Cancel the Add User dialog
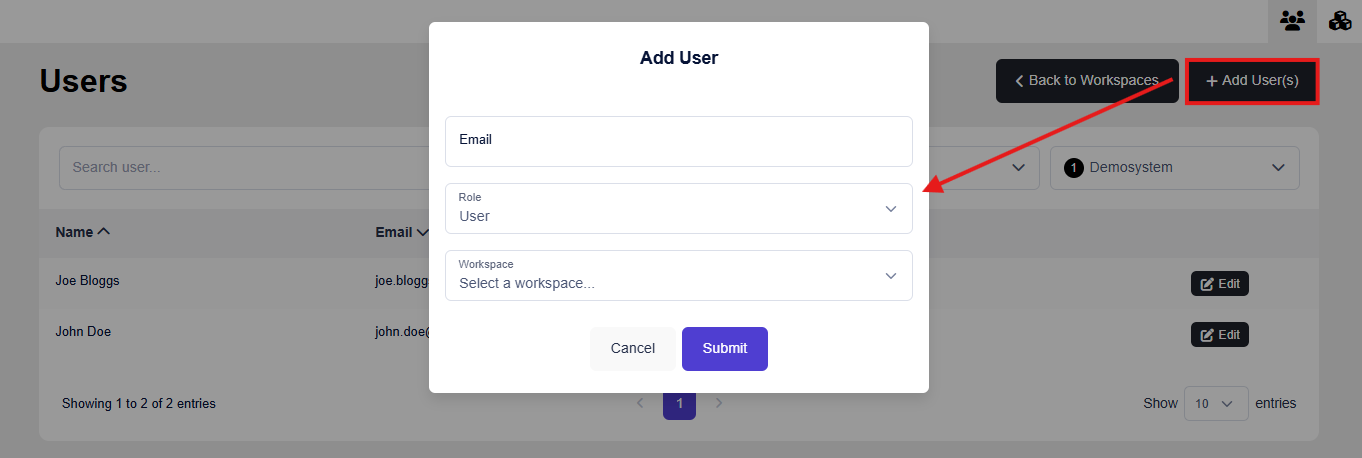 (x=632, y=349)
